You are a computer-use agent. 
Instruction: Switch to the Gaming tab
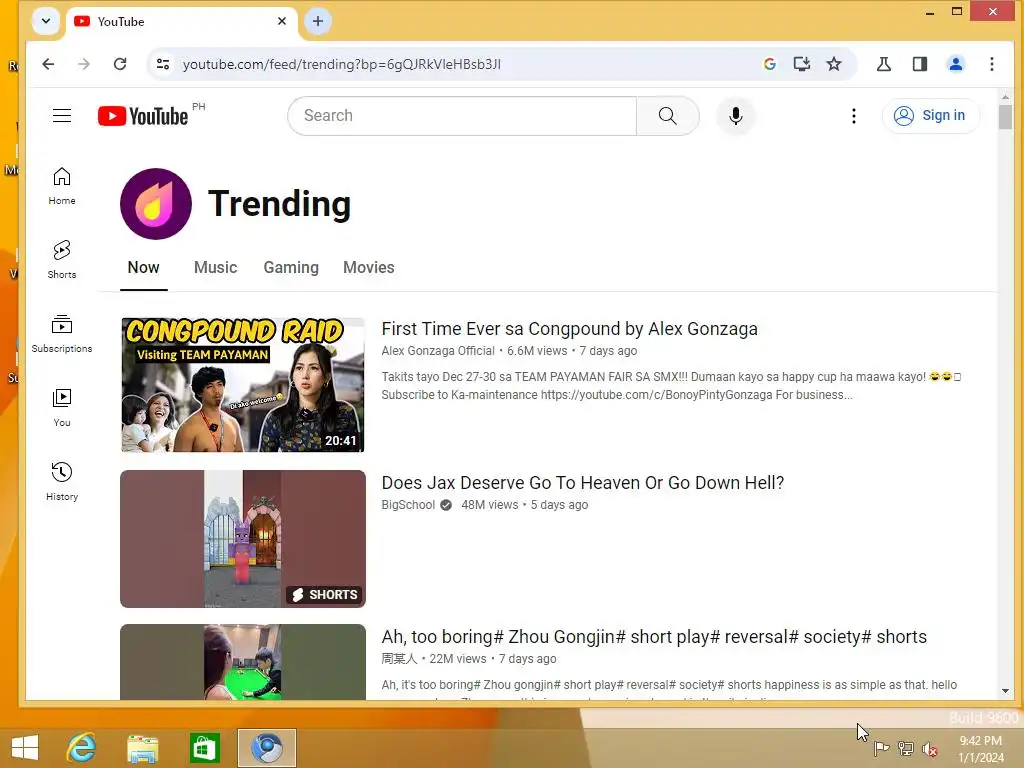[291, 268]
